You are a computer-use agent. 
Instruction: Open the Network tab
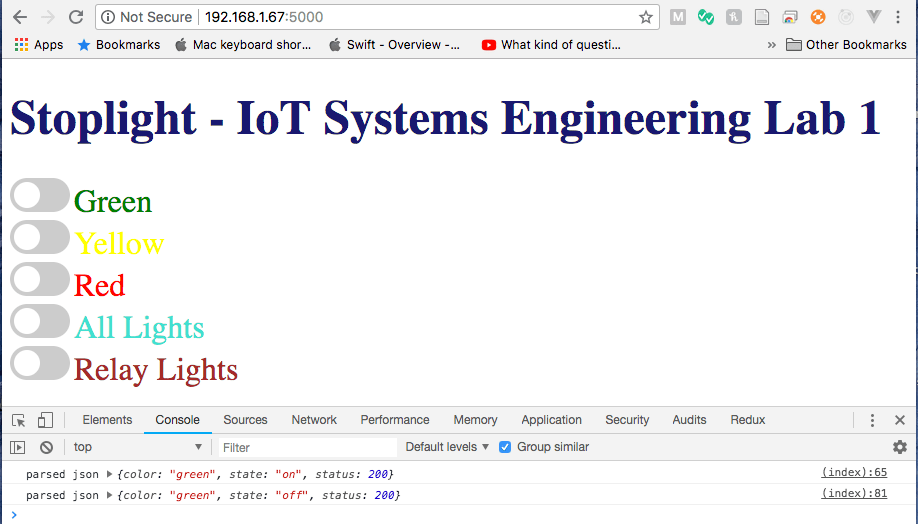click(x=314, y=420)
